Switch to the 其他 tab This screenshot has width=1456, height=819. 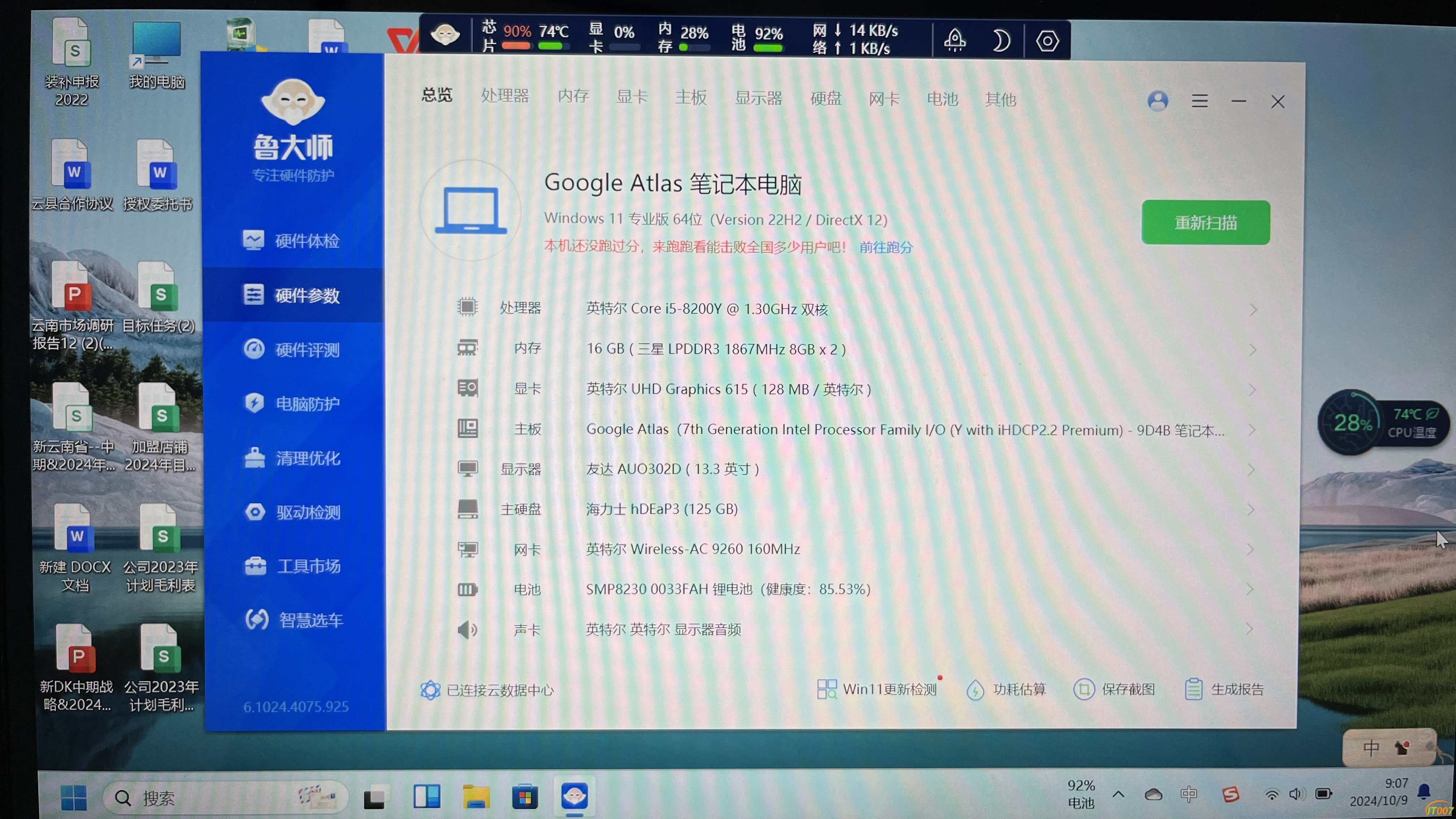click(1000, 100)
